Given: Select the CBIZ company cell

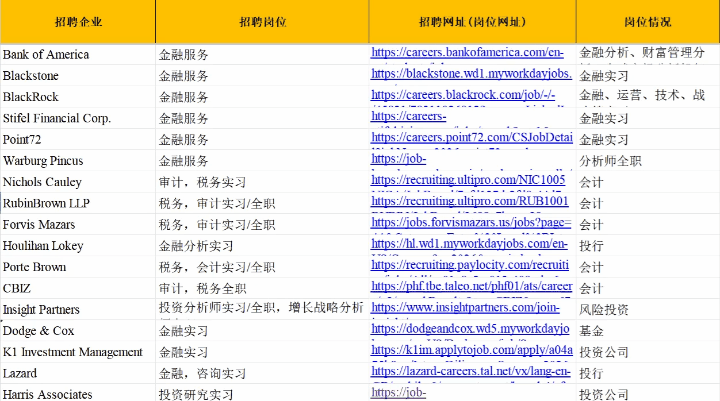Looking at the screenshot, I should pyautogui.click(x=78, y=288).
